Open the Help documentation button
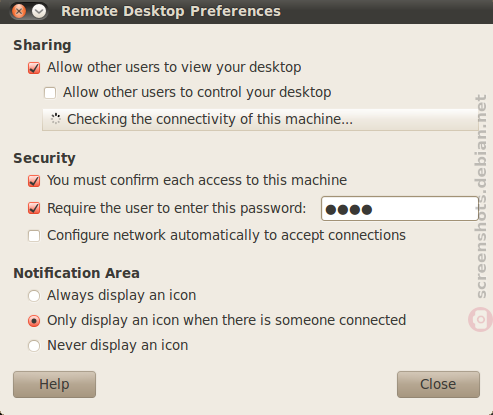 54,384
